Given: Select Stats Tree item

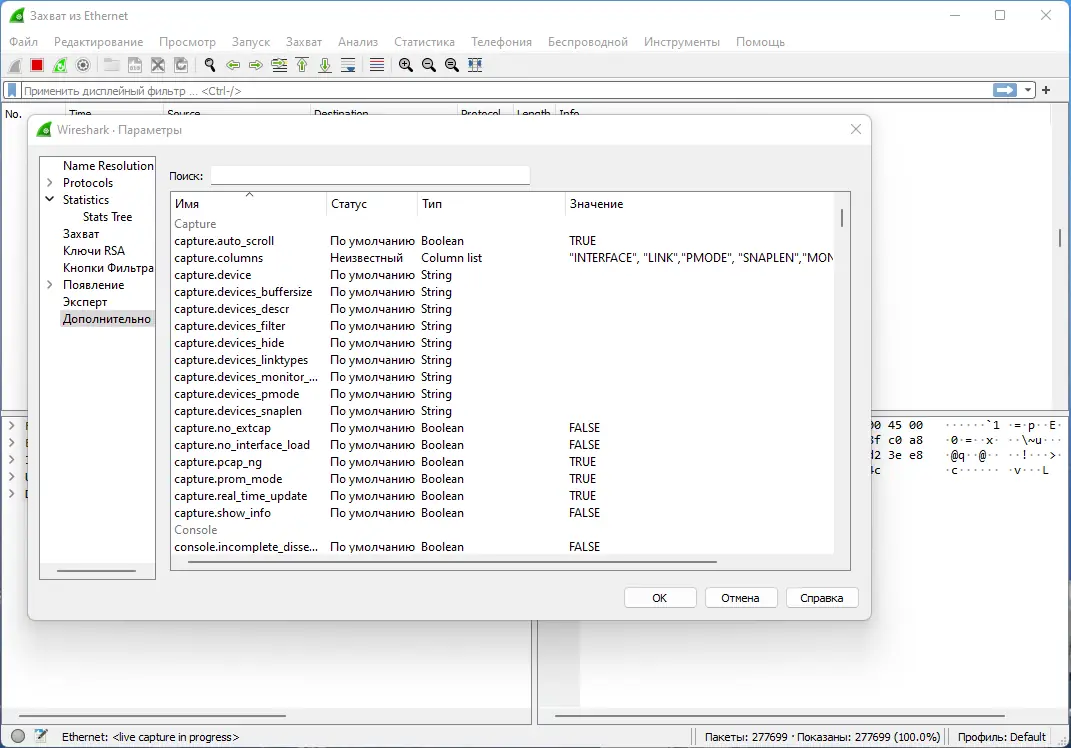Looking at the screenshot, I should point(107,217).
